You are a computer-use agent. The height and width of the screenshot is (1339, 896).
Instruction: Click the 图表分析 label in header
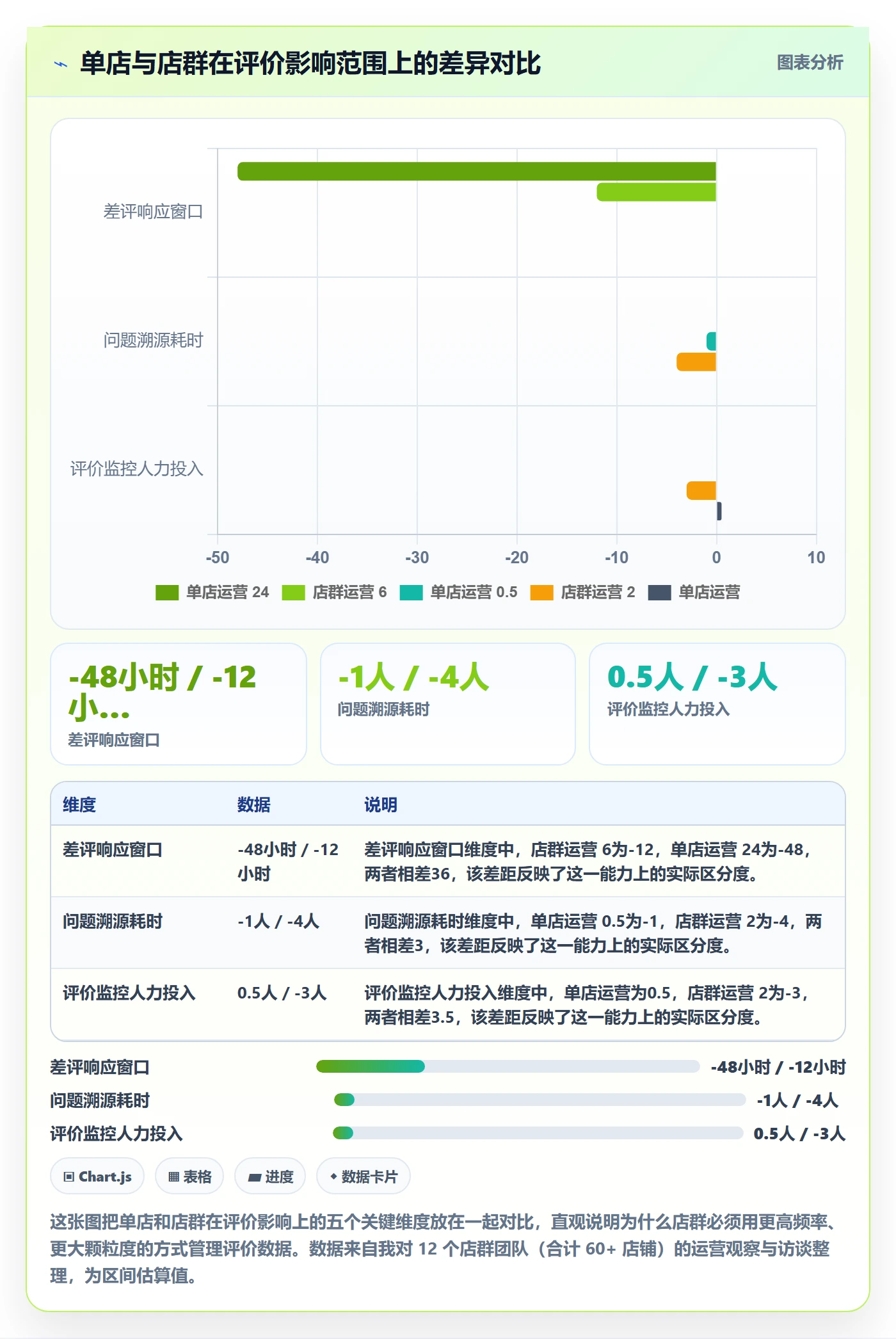tap(810, 63)
